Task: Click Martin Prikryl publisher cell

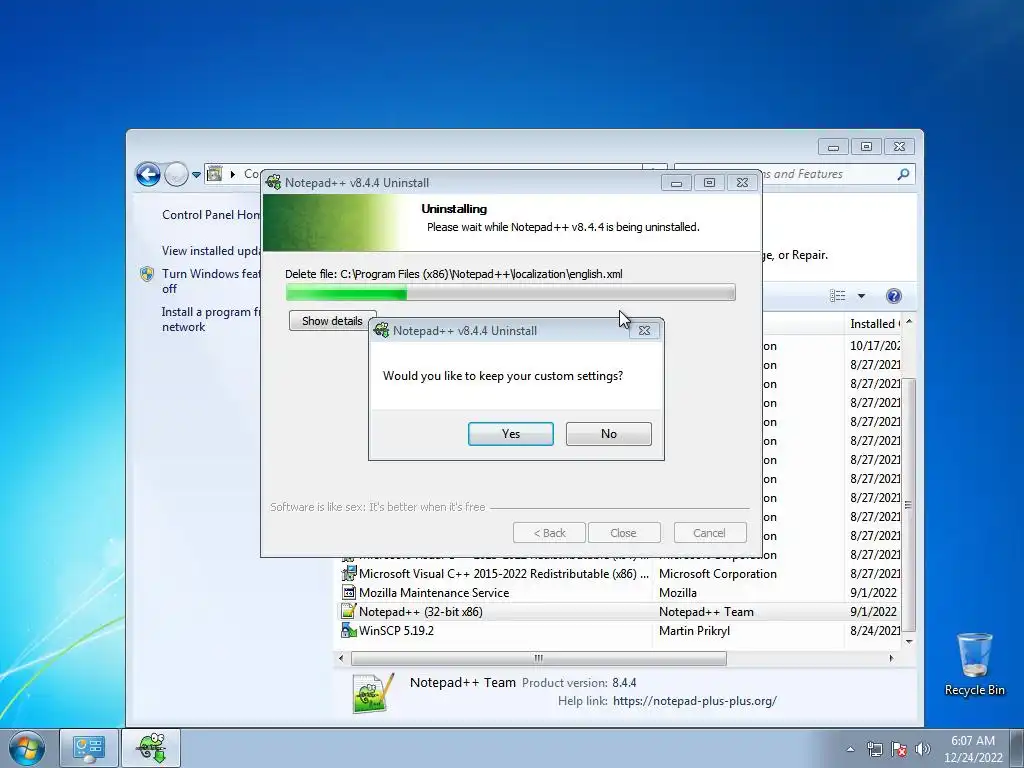Action: [x=694, y=631]
